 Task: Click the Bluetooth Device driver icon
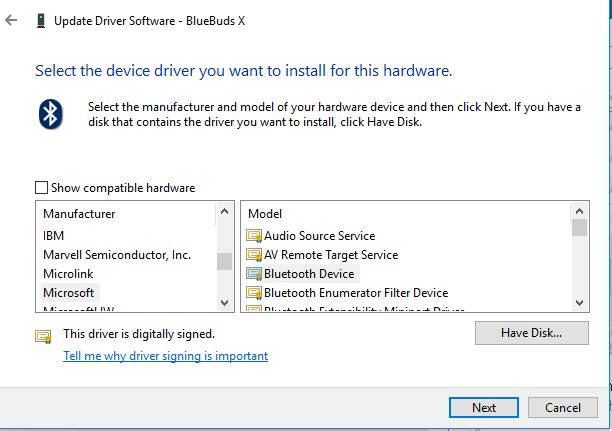click(x=254, y=274)
